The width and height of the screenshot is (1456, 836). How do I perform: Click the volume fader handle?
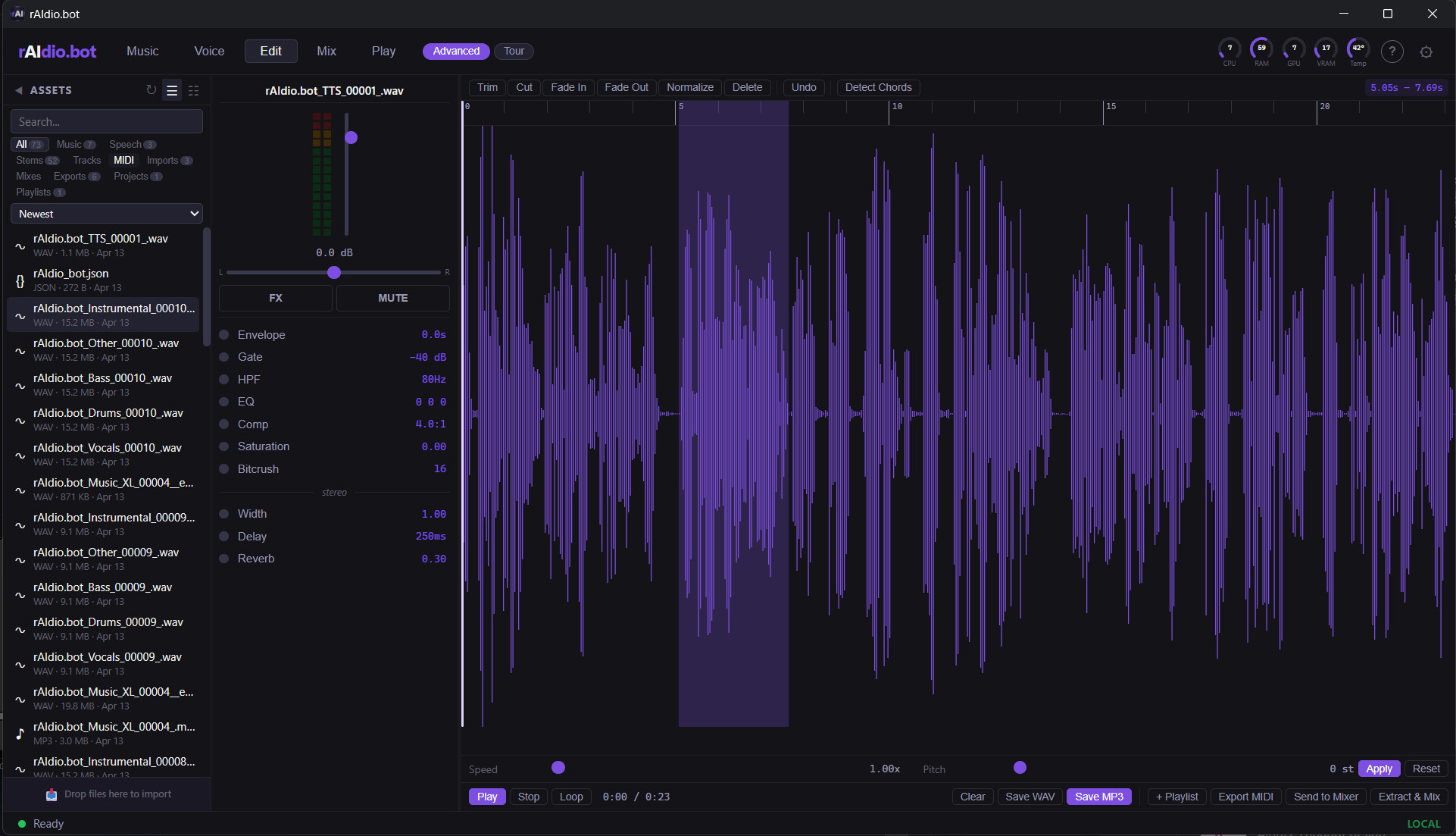coord(351,138)
